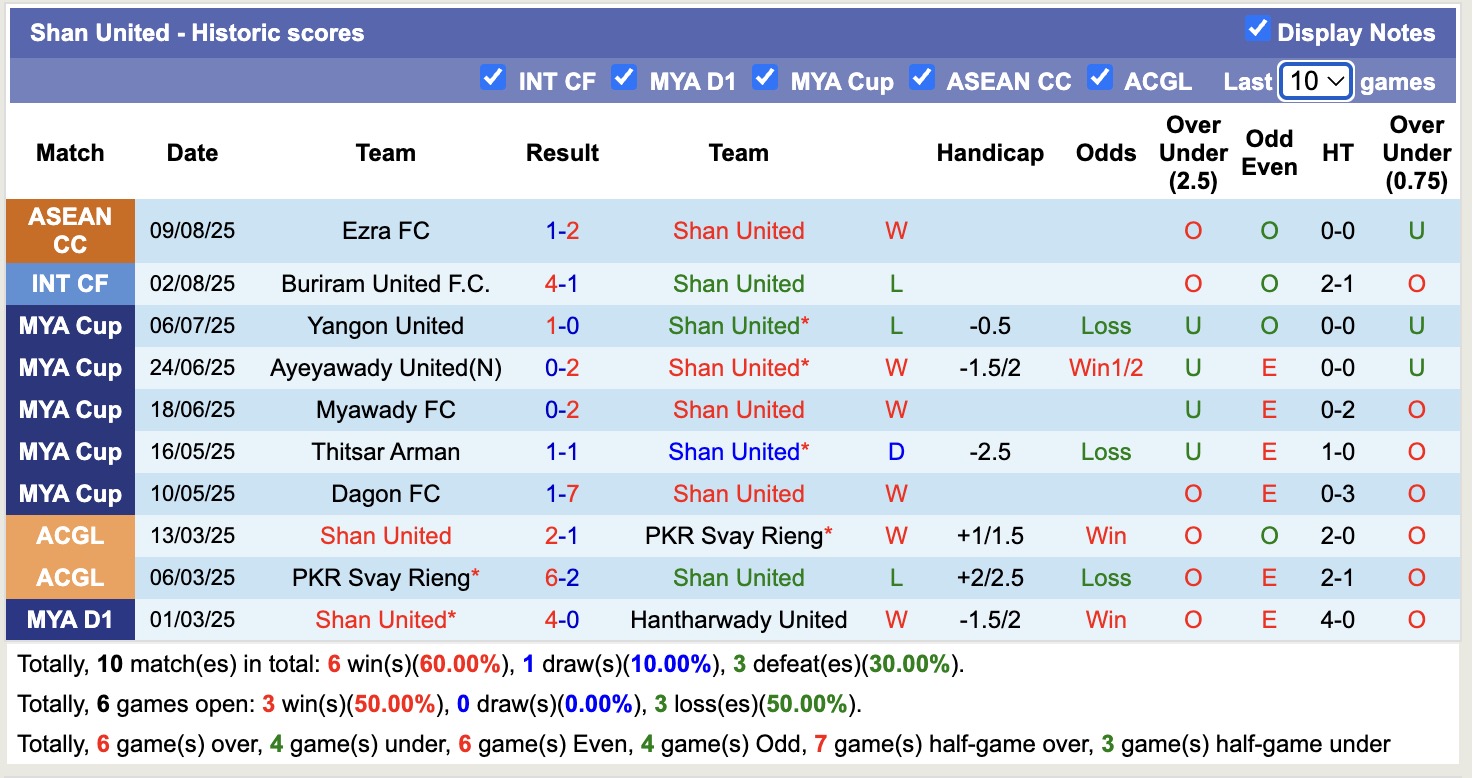Disable the Display Notes option
The width and height of the screenshot is (1474, 778).
(1256, 31)
